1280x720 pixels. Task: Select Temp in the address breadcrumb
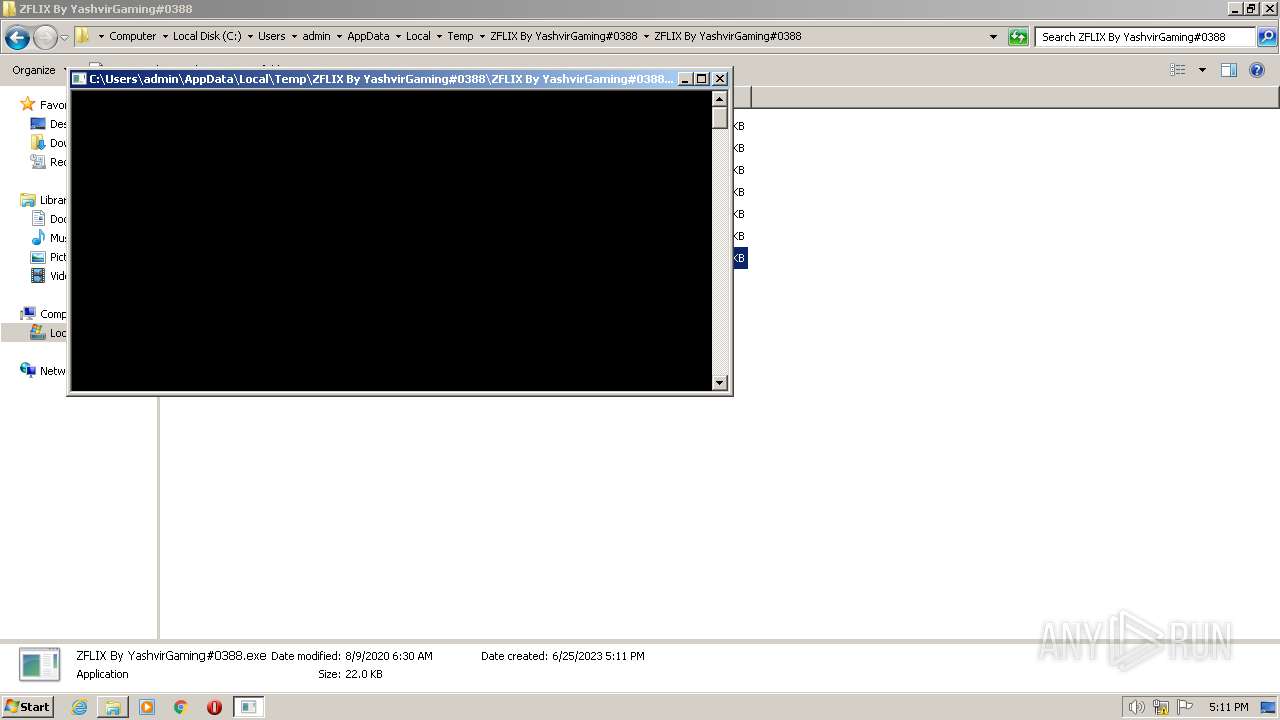[460, 36]
